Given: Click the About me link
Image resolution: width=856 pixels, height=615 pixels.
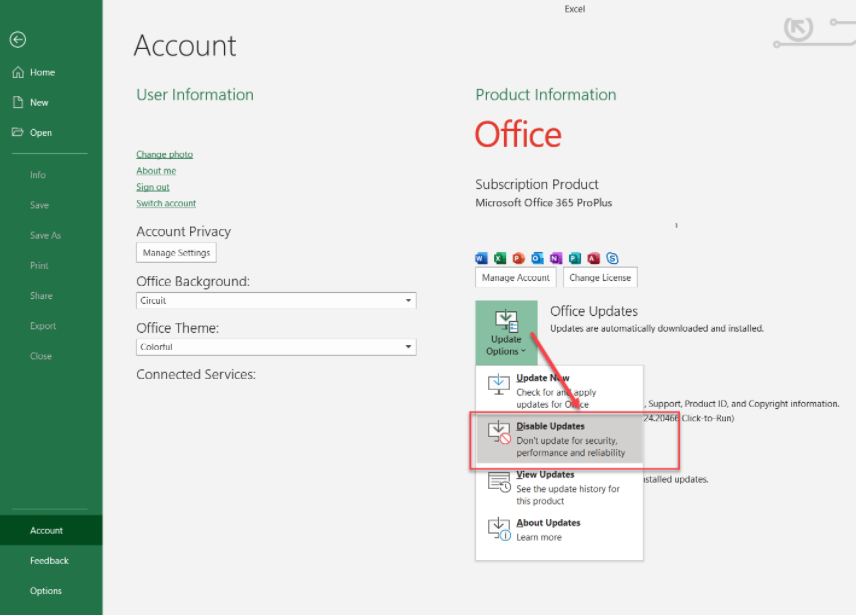Looking at the screenshot, I should (x=156, y=171).
